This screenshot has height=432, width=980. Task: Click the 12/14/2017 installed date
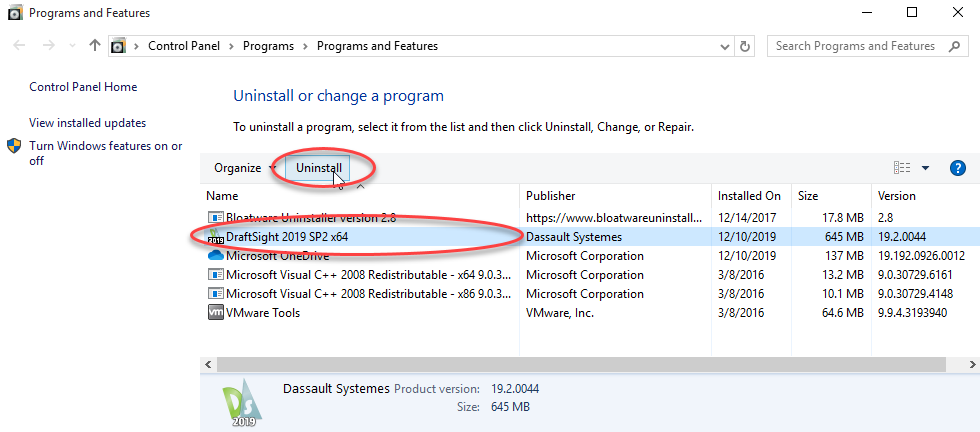pos(747,218)
